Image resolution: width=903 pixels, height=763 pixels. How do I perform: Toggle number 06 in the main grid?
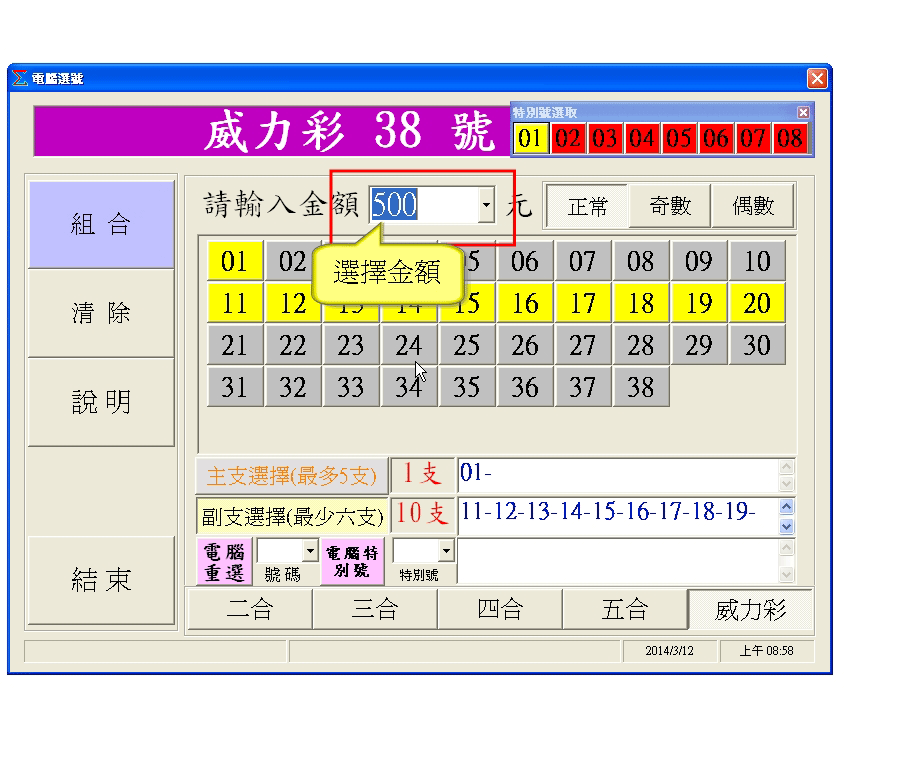click(525, 261)
